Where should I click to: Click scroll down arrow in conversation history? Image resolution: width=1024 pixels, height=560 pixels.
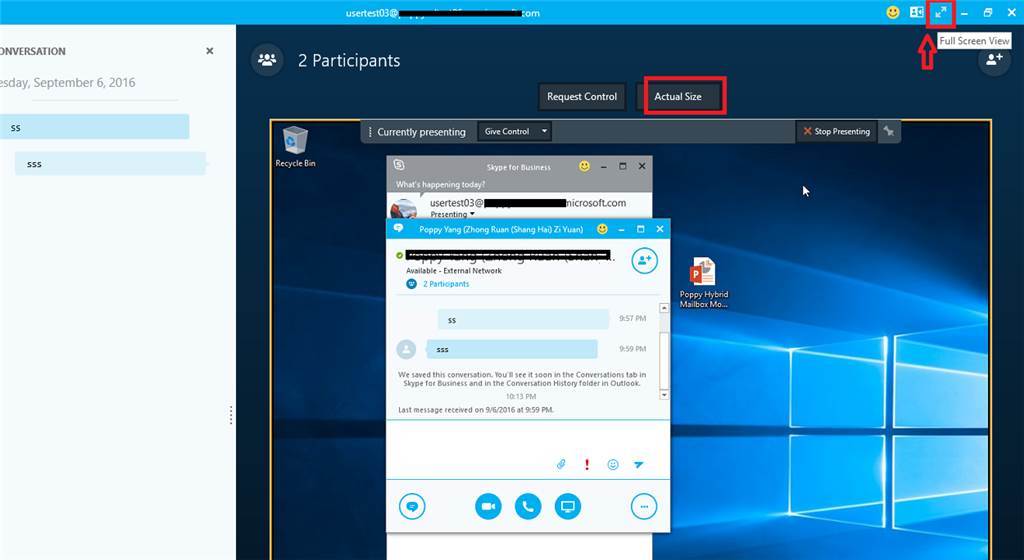664,395
